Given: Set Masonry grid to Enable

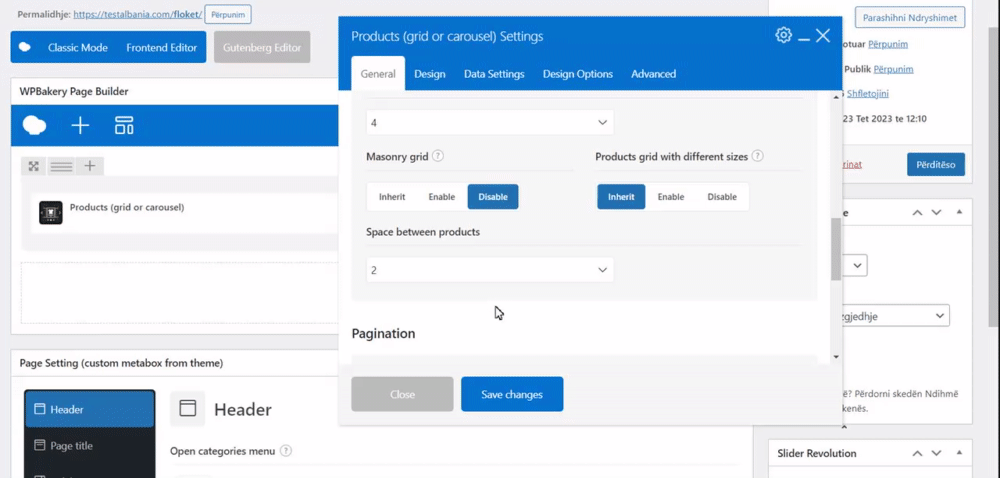Looking at the screenshot, I should coord(442,197).
